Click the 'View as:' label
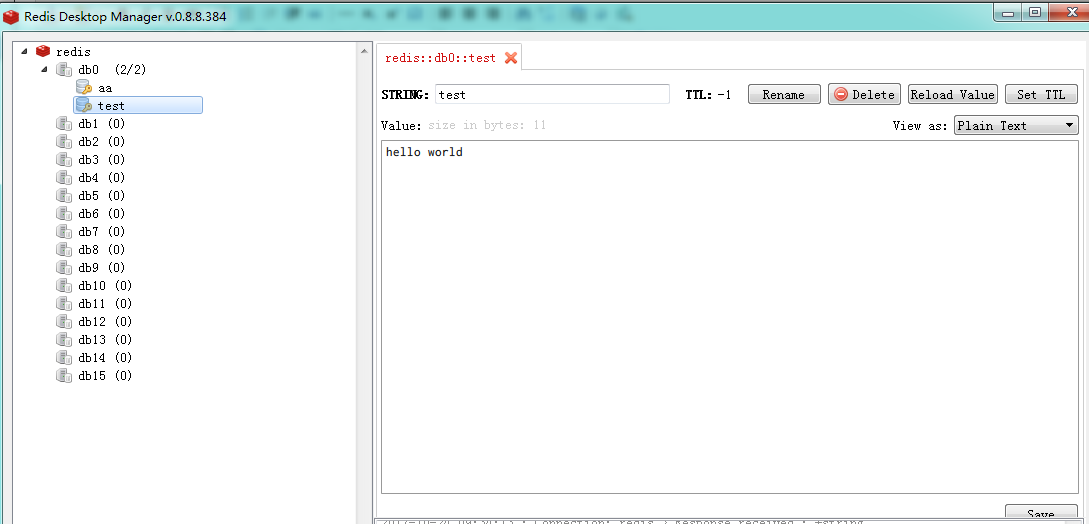The height and width of the screenshot is (524, 1089). pyautogui.click(x=920, y=126)
